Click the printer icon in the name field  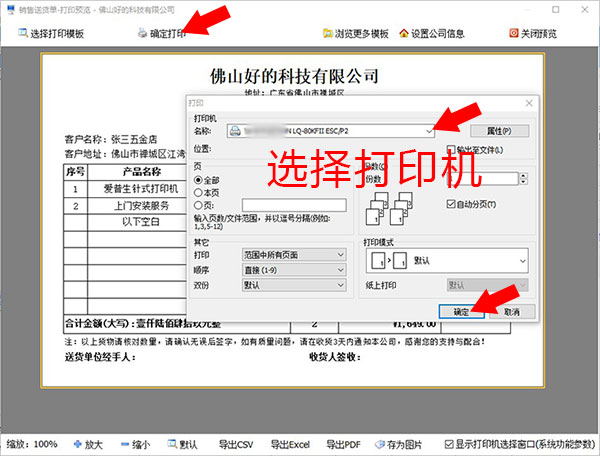(235, 131)
